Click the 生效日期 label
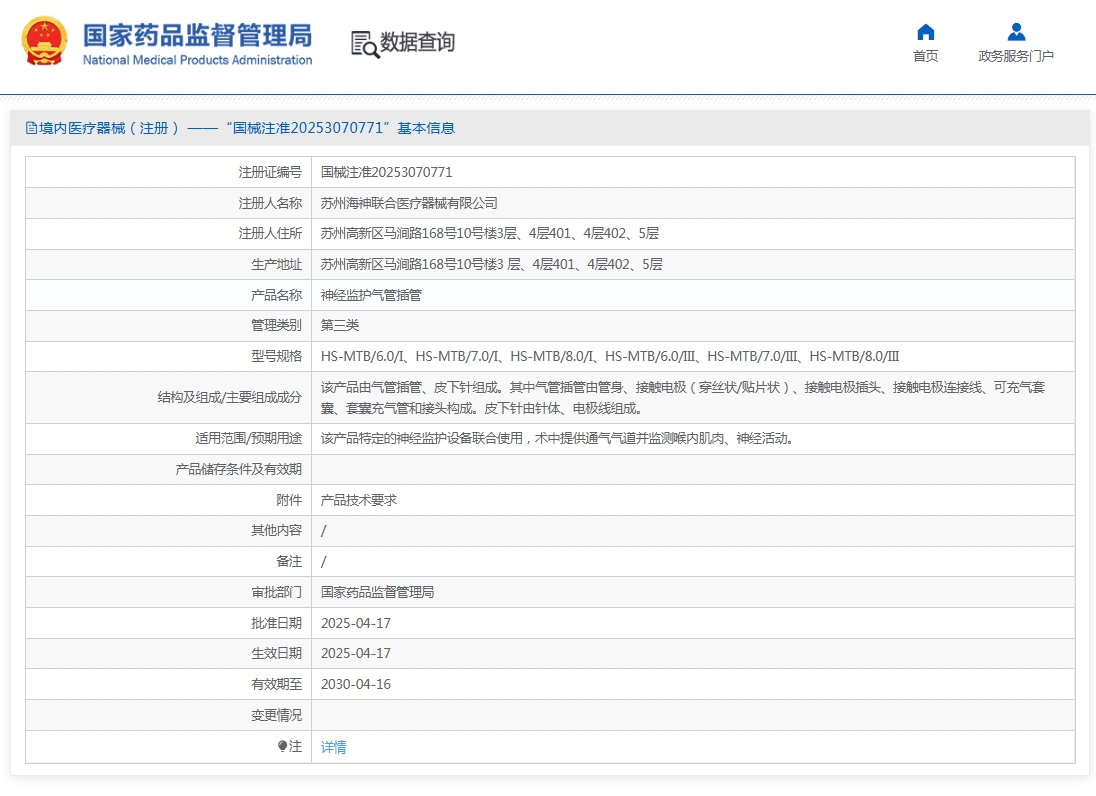Image resolution: width=1096 pixels, height=796 pixels. 276,653
